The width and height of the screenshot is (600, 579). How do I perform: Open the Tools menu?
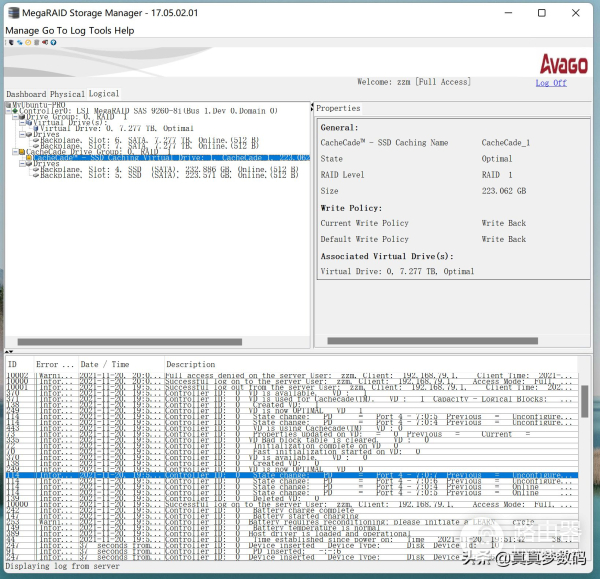tap(100, 31)
